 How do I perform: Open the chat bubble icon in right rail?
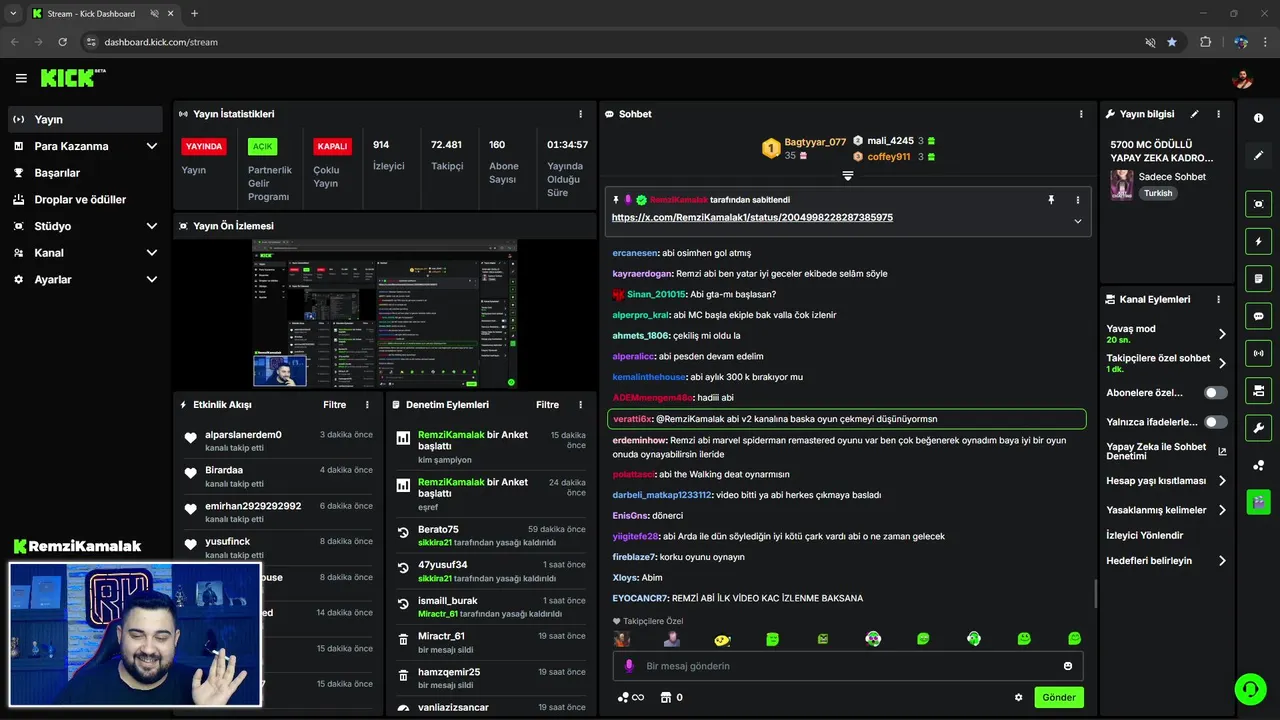click(x=1258, y=316)
